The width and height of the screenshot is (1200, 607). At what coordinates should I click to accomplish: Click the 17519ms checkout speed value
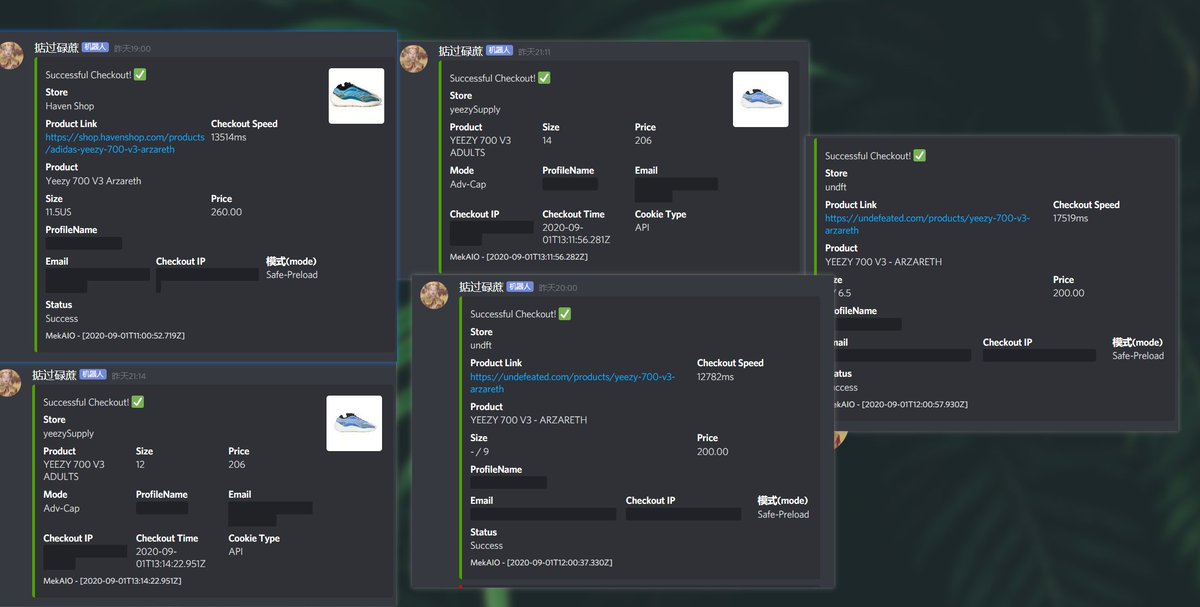coord(1072,218)
